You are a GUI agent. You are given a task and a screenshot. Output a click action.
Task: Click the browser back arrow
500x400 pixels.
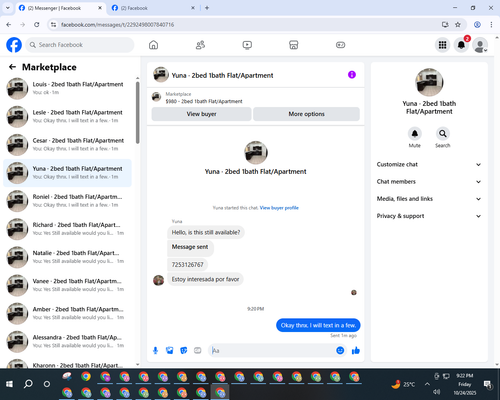9,24
